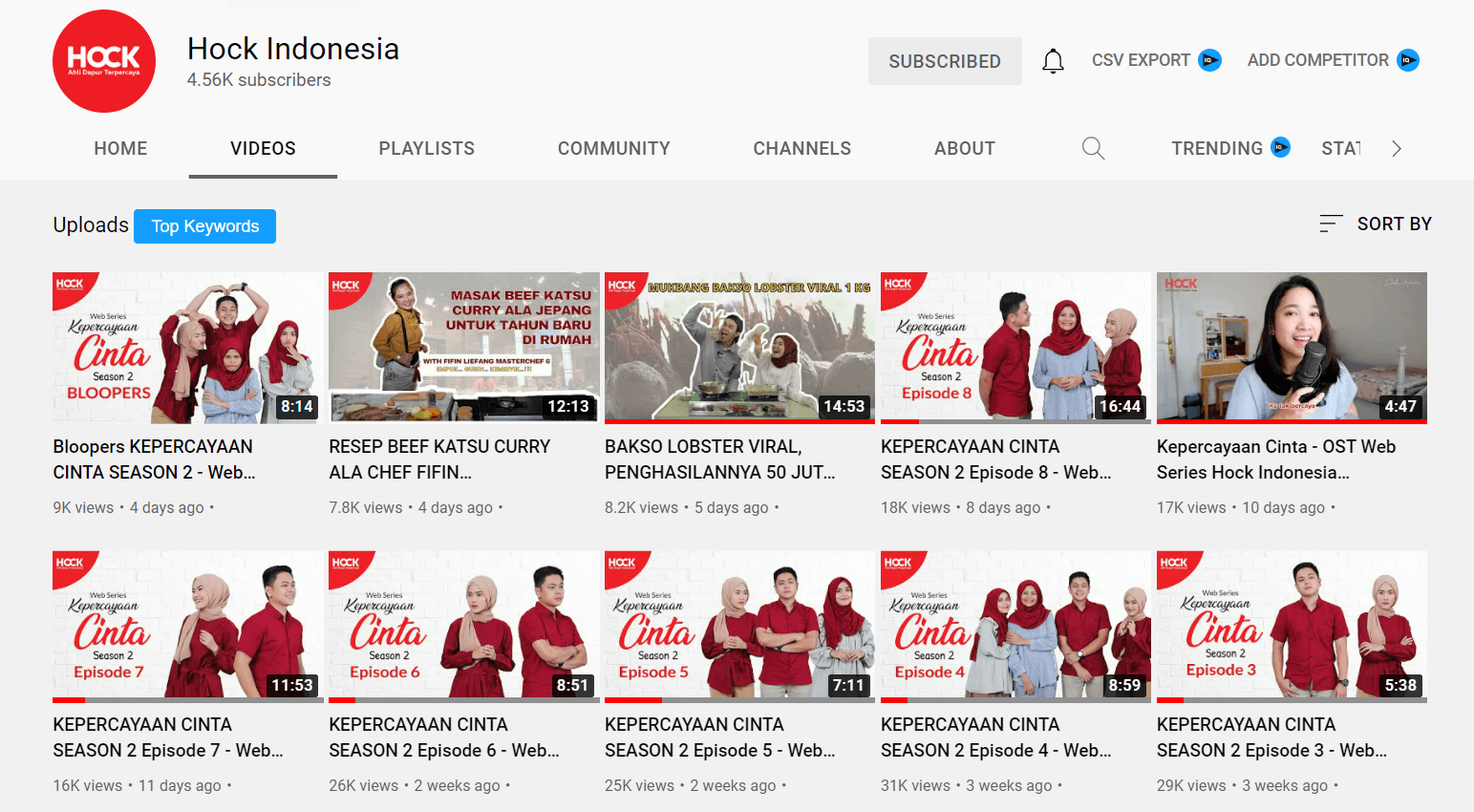Click the notification bell icon
This screenshot has width=1474, height=812.
1053,61
